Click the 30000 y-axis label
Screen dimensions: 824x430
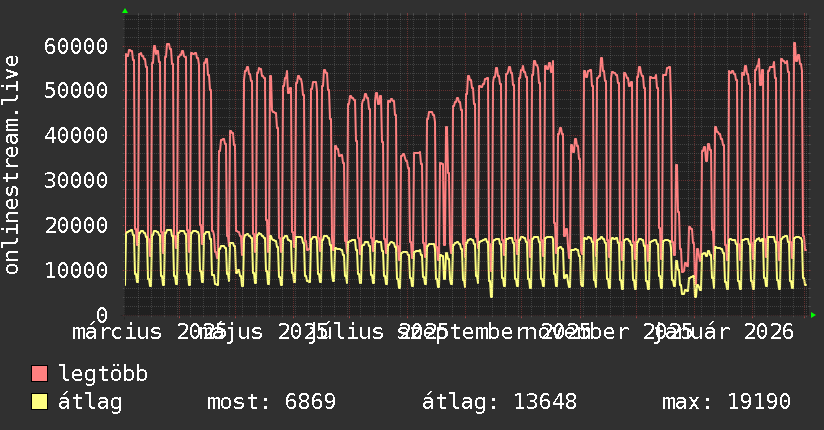coord(76,180)
